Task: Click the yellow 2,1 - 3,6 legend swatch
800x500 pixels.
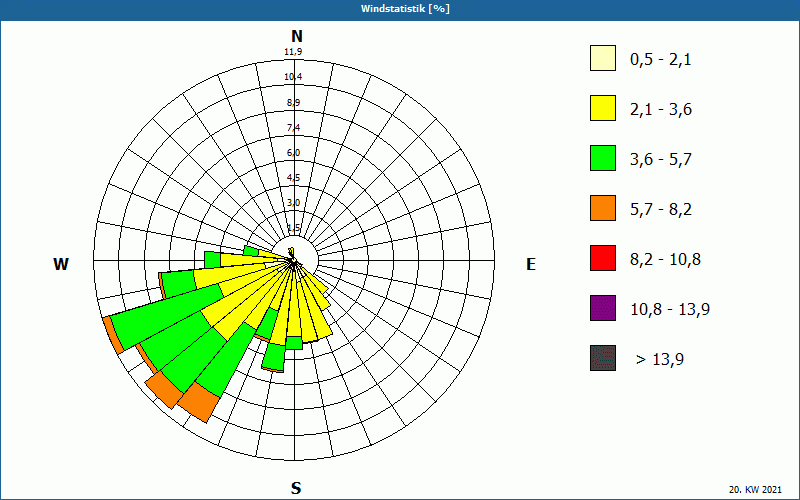Action: (x=603, y=108)
